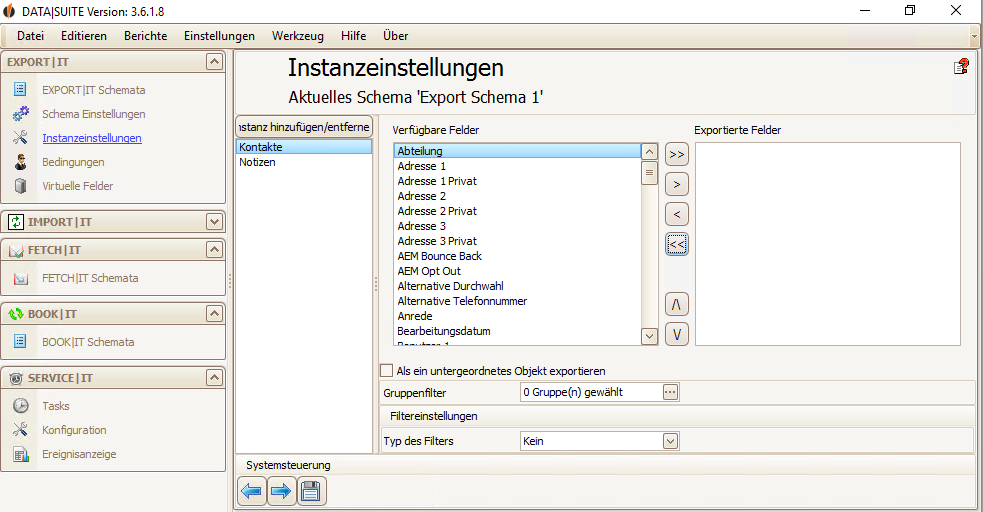Viewport: 983px width, 512px height.
Task: Open the 'Typ des Filters' dropdown
Action: coord(670,441)
